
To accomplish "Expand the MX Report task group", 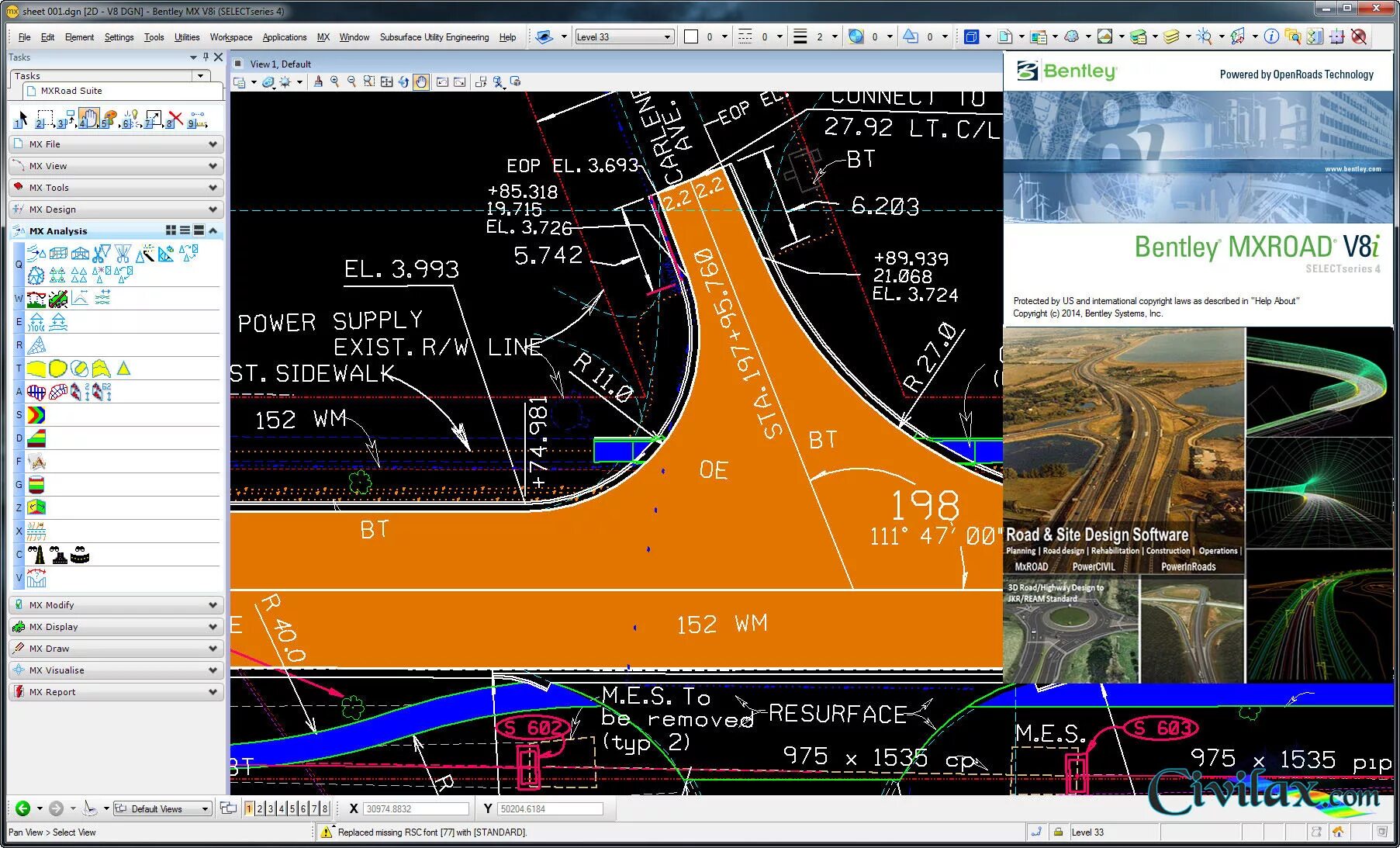I will pos(116,692).
